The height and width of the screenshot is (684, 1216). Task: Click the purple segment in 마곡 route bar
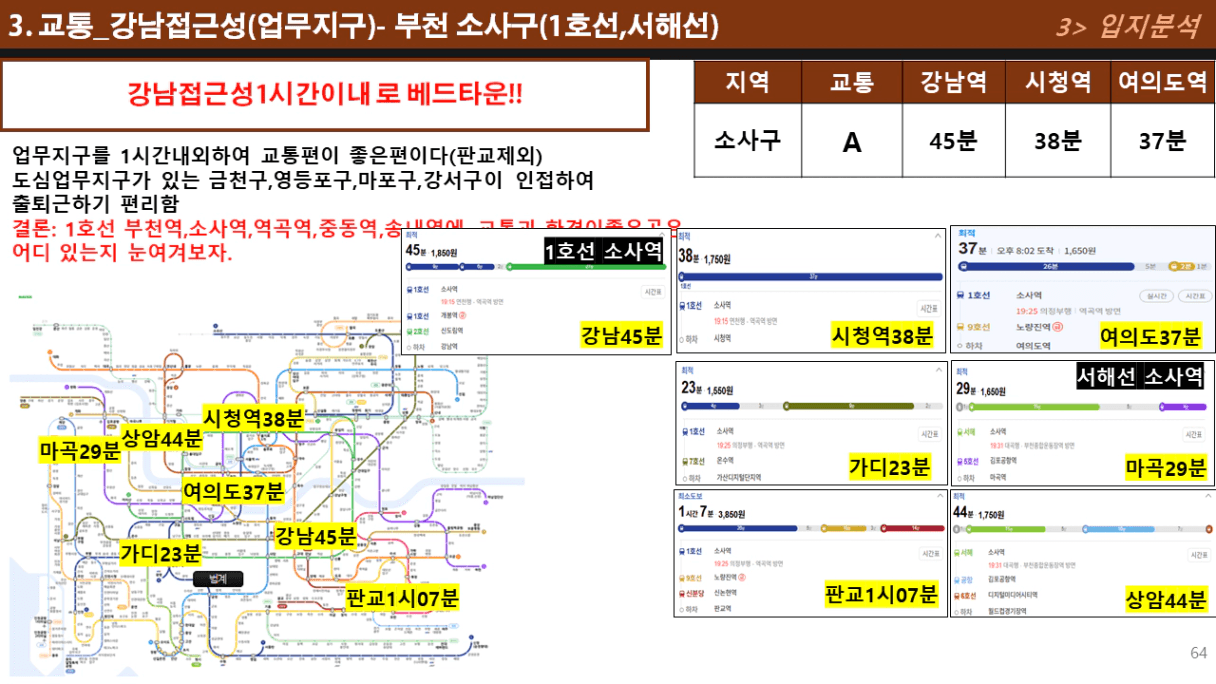[1183, 406]
